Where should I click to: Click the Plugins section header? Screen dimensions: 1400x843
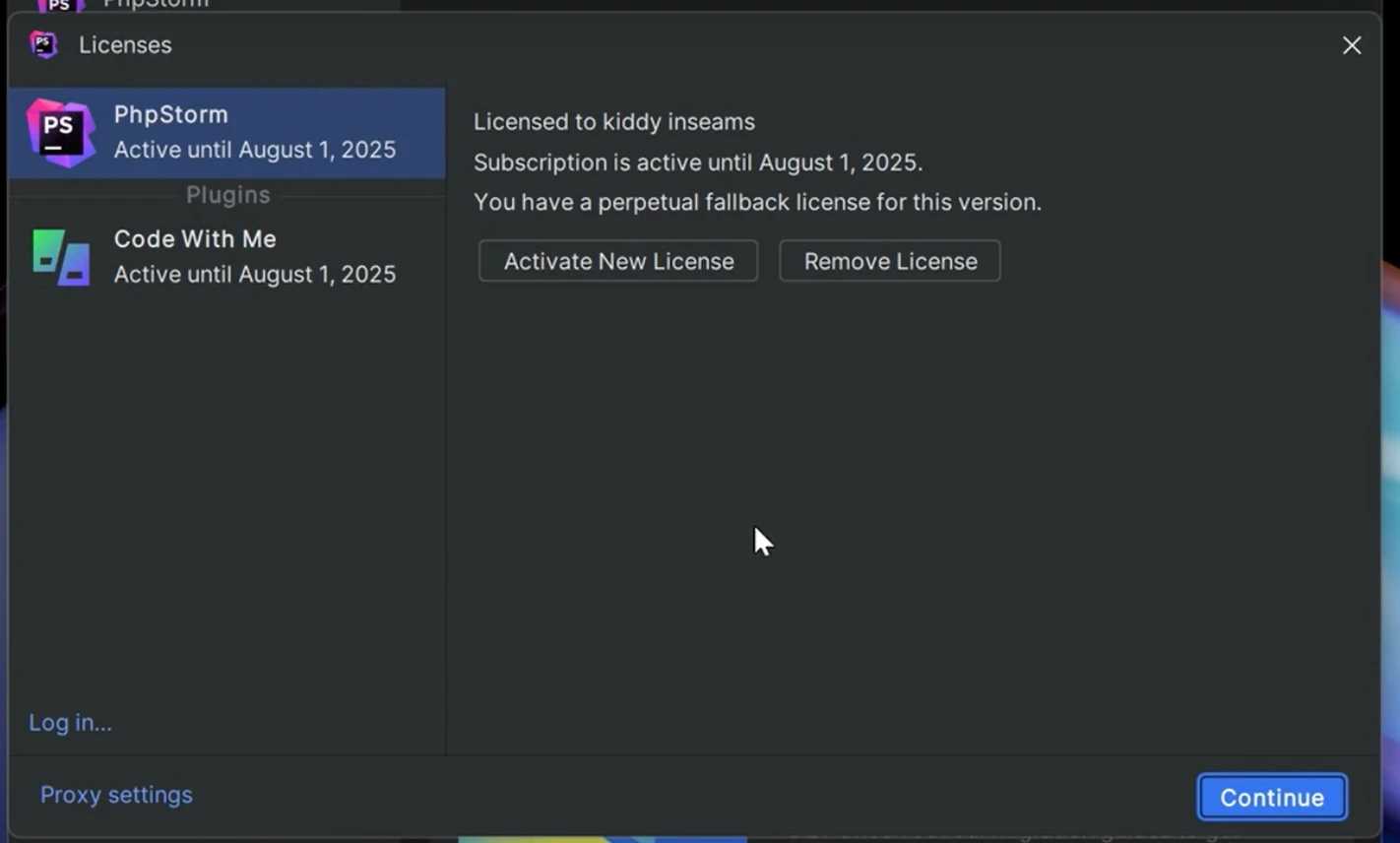point(227,195)
